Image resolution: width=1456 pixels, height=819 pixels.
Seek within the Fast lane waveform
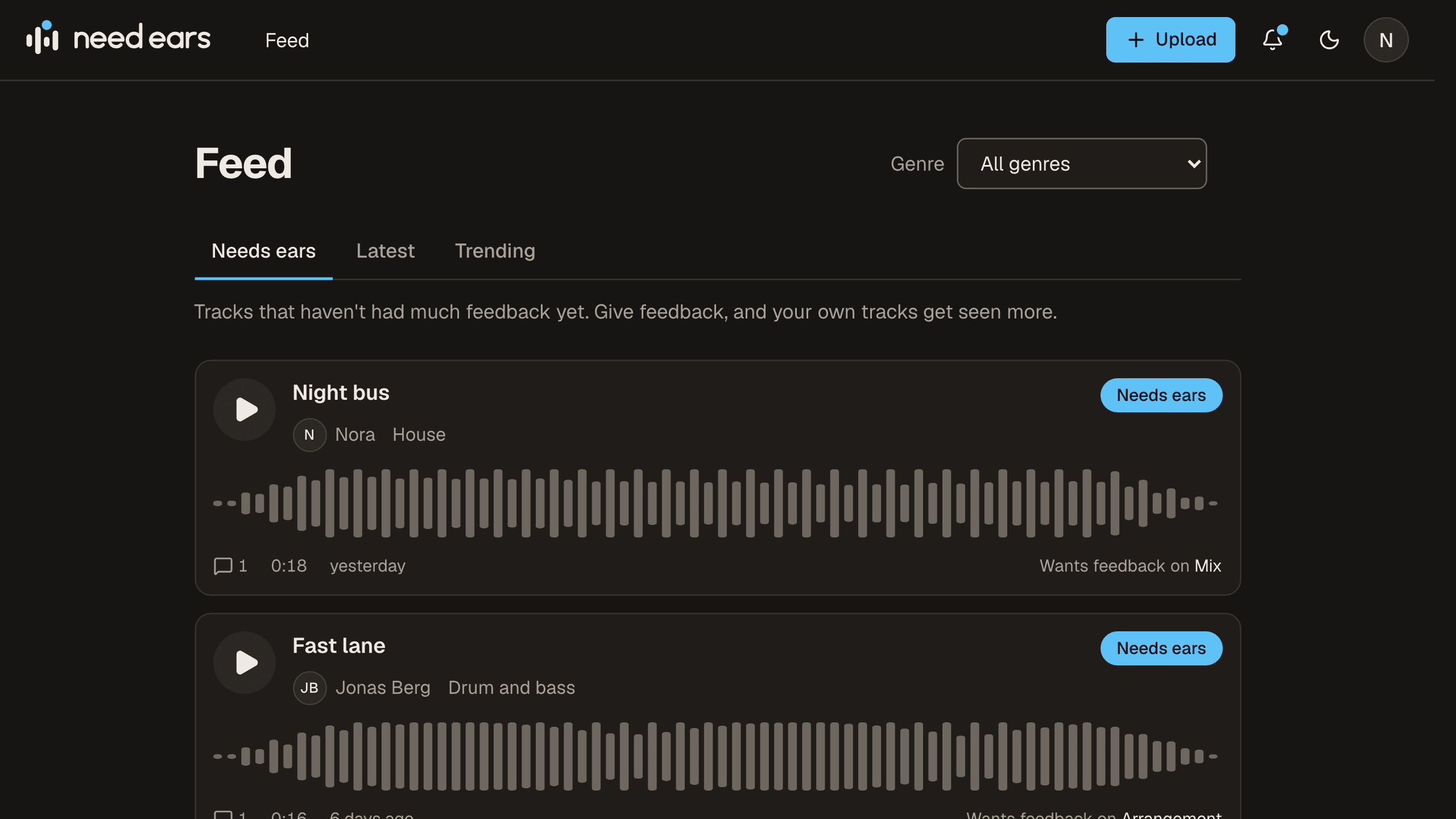tap(715, 756)
